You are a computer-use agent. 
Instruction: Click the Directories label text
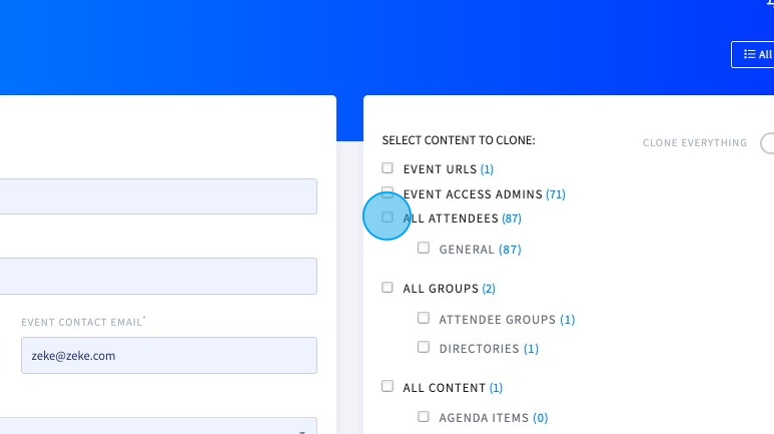pyautogui.click(x=479, y=349)
